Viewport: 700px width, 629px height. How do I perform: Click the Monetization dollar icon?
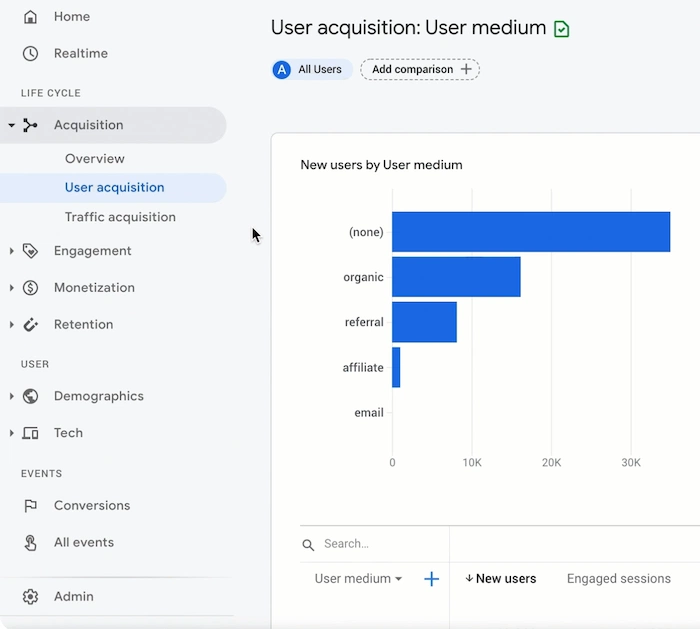[x=31, y=288]
